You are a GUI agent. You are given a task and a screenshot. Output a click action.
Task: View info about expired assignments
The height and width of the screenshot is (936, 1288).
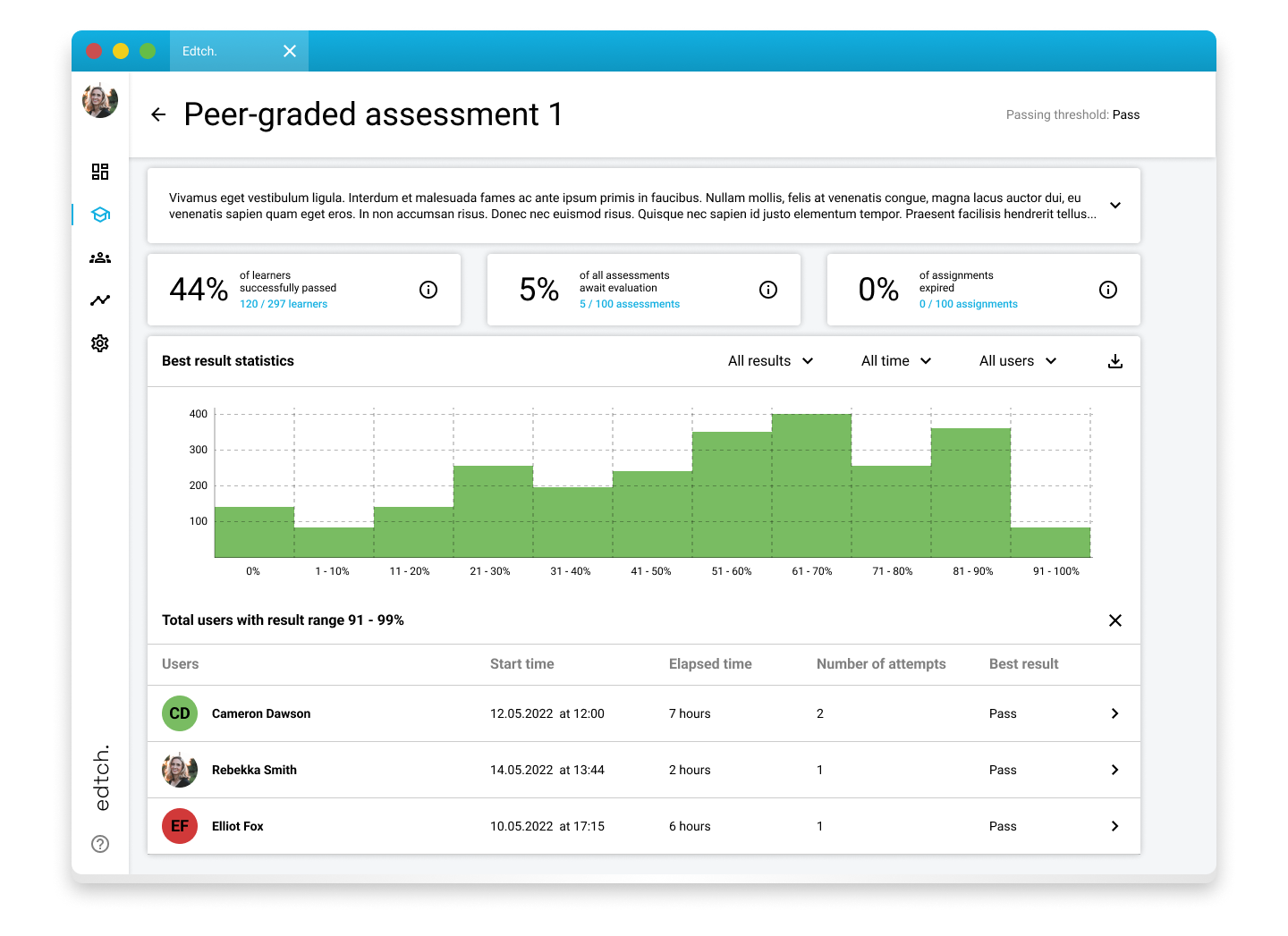click(1108, 290)
